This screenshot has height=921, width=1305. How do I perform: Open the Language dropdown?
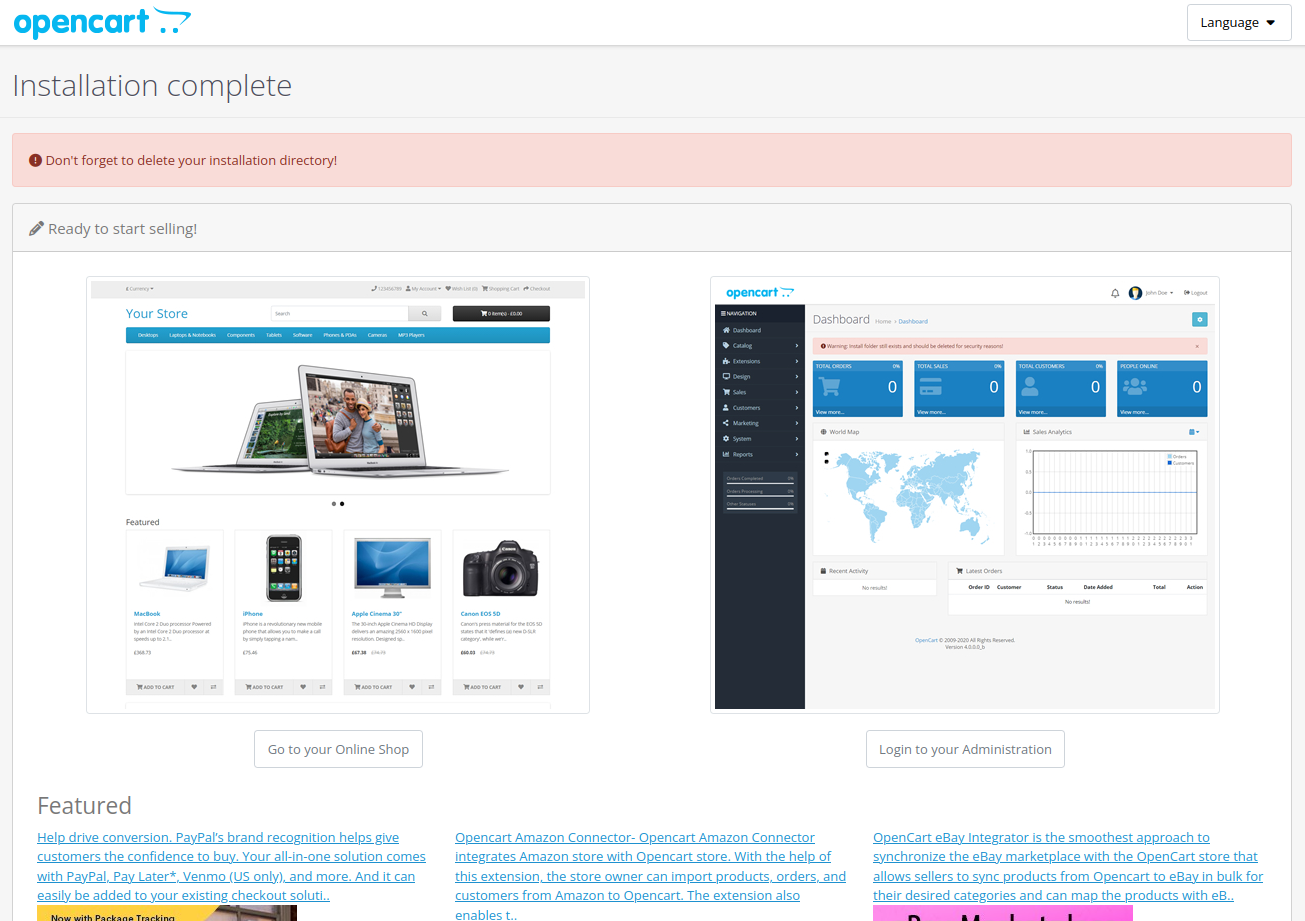(1238, 22)
